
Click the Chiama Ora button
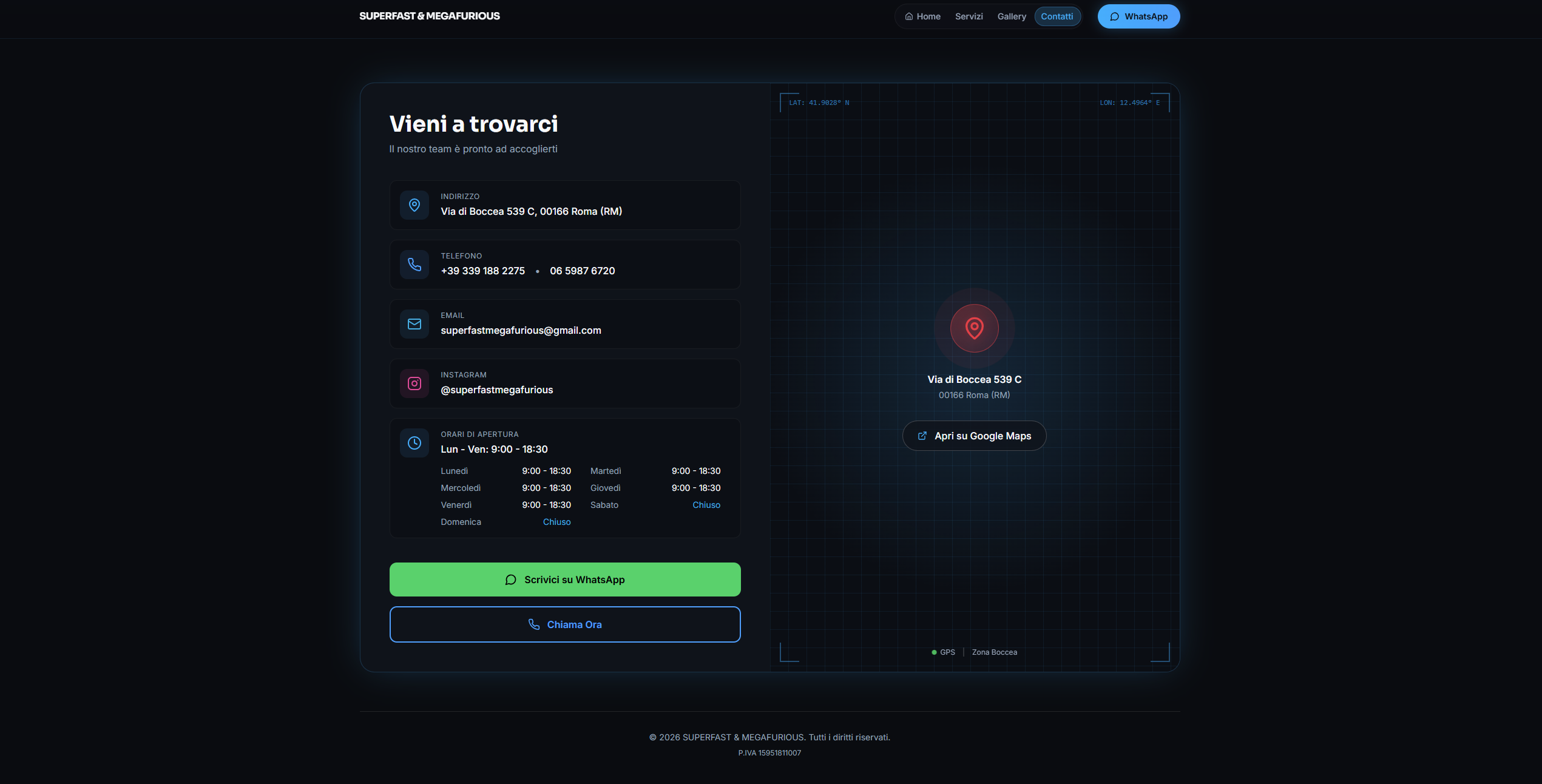click(565, 624)
